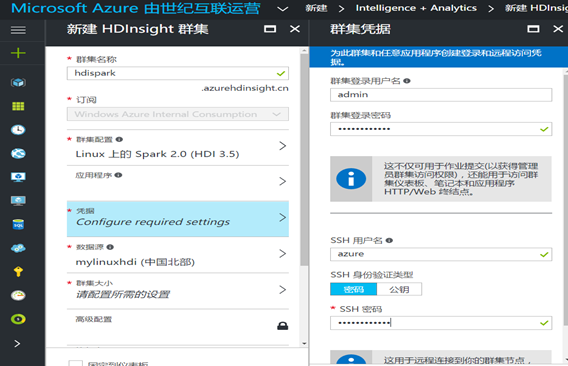The width and height of the screenshot is (568, 366).
Task: Open the cube resource icon in sidebar
Action: tap(18, 83)
